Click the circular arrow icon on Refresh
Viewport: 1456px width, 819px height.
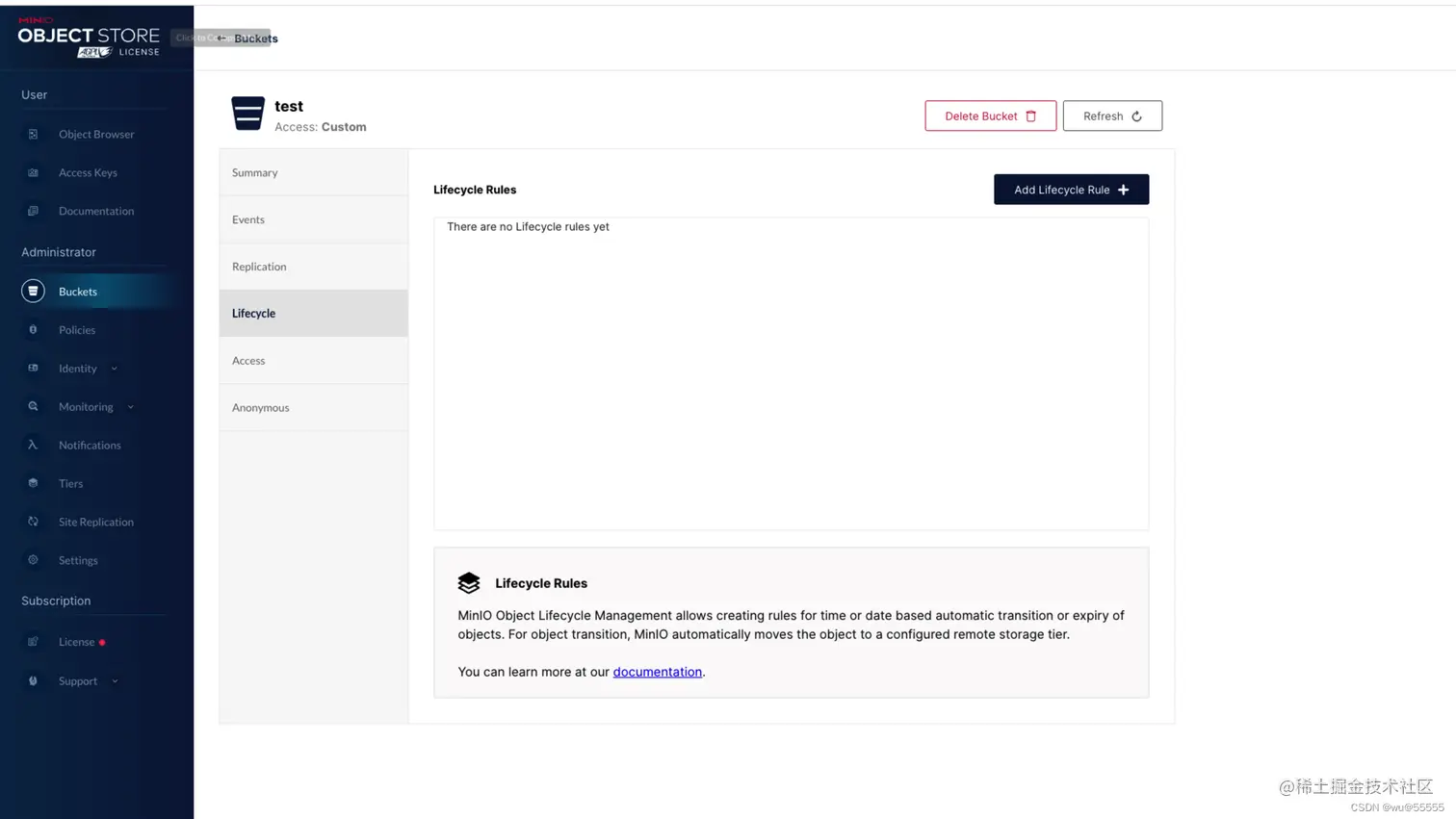pos(1136,116)
